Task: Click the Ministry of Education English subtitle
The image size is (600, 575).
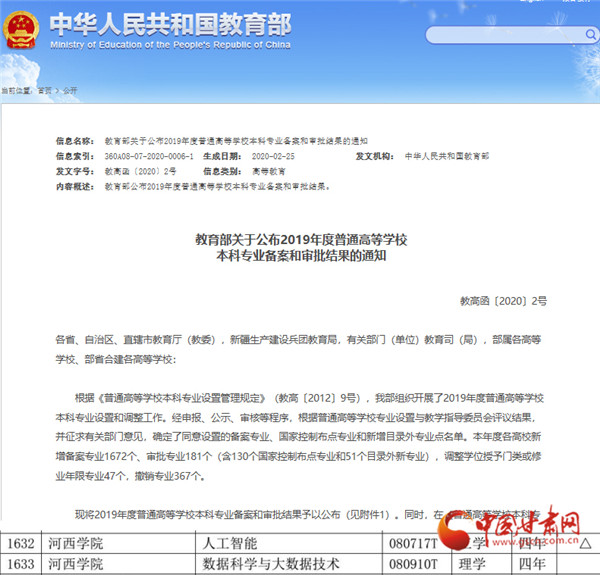Action: coord(170,45)
